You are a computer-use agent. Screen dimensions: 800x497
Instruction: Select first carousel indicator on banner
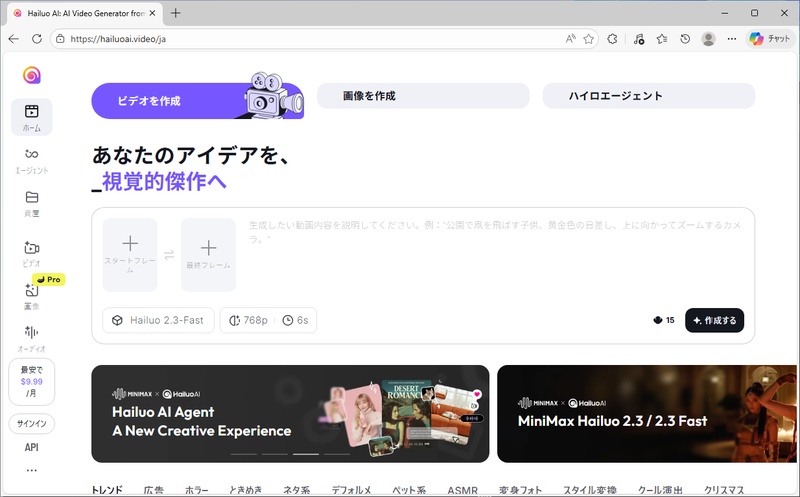tap(244, 454)
